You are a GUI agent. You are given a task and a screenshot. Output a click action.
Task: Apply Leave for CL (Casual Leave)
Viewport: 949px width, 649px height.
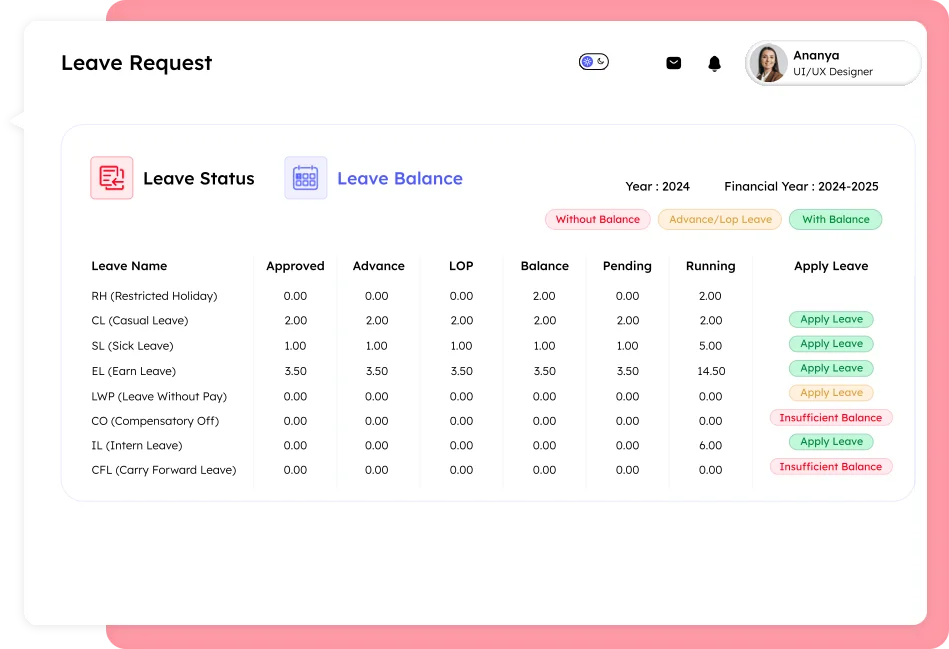tap(831, 319)
